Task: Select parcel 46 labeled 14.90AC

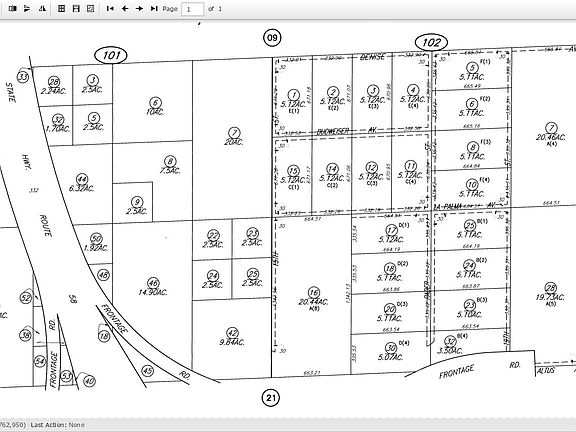Action: click(x=153, y=288)
